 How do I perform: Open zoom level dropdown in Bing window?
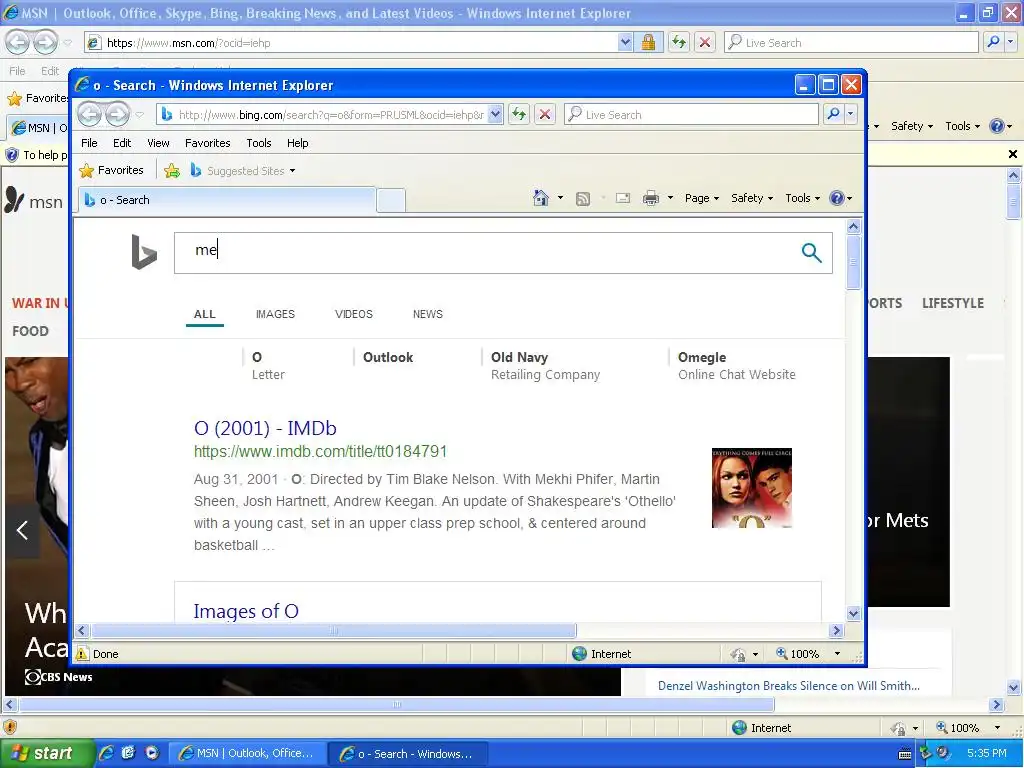click(837, 654)
